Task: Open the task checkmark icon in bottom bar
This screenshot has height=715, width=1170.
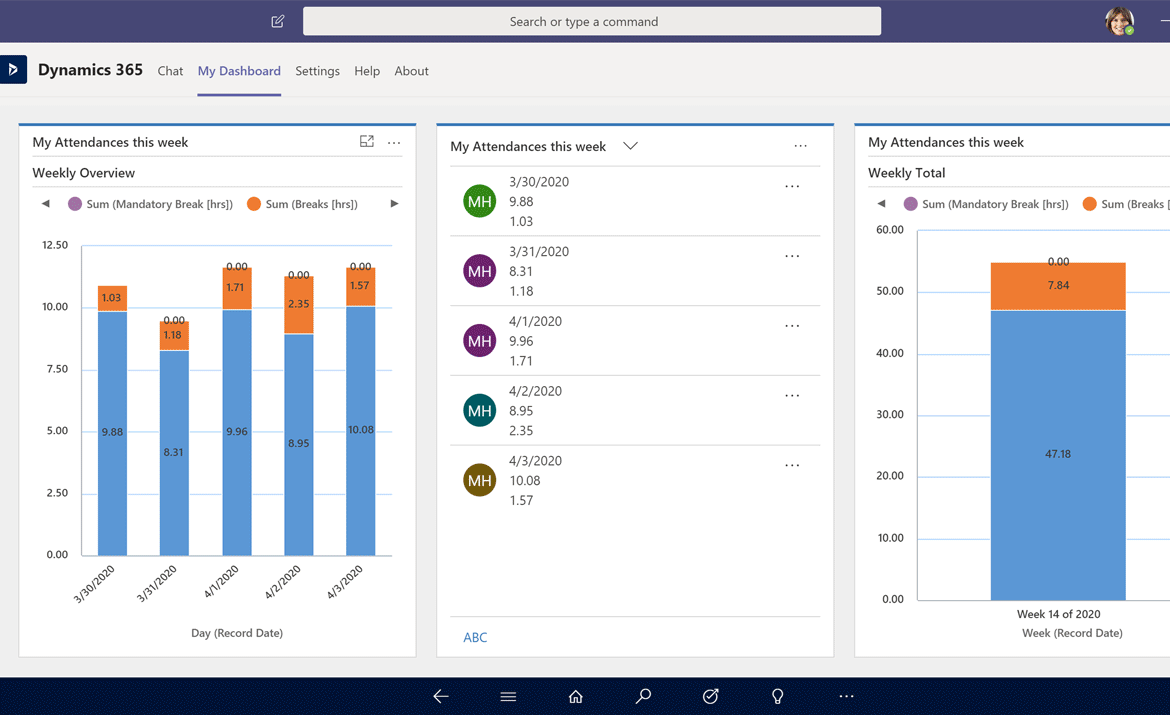Action: (x=711, y=696)
